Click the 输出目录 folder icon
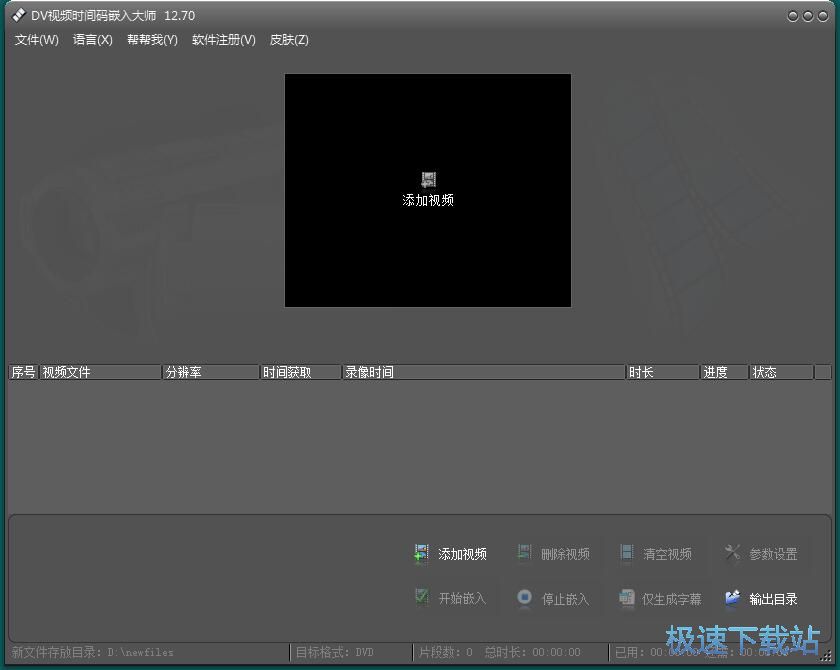The image size is (840, 670). [x=732, y=597]
